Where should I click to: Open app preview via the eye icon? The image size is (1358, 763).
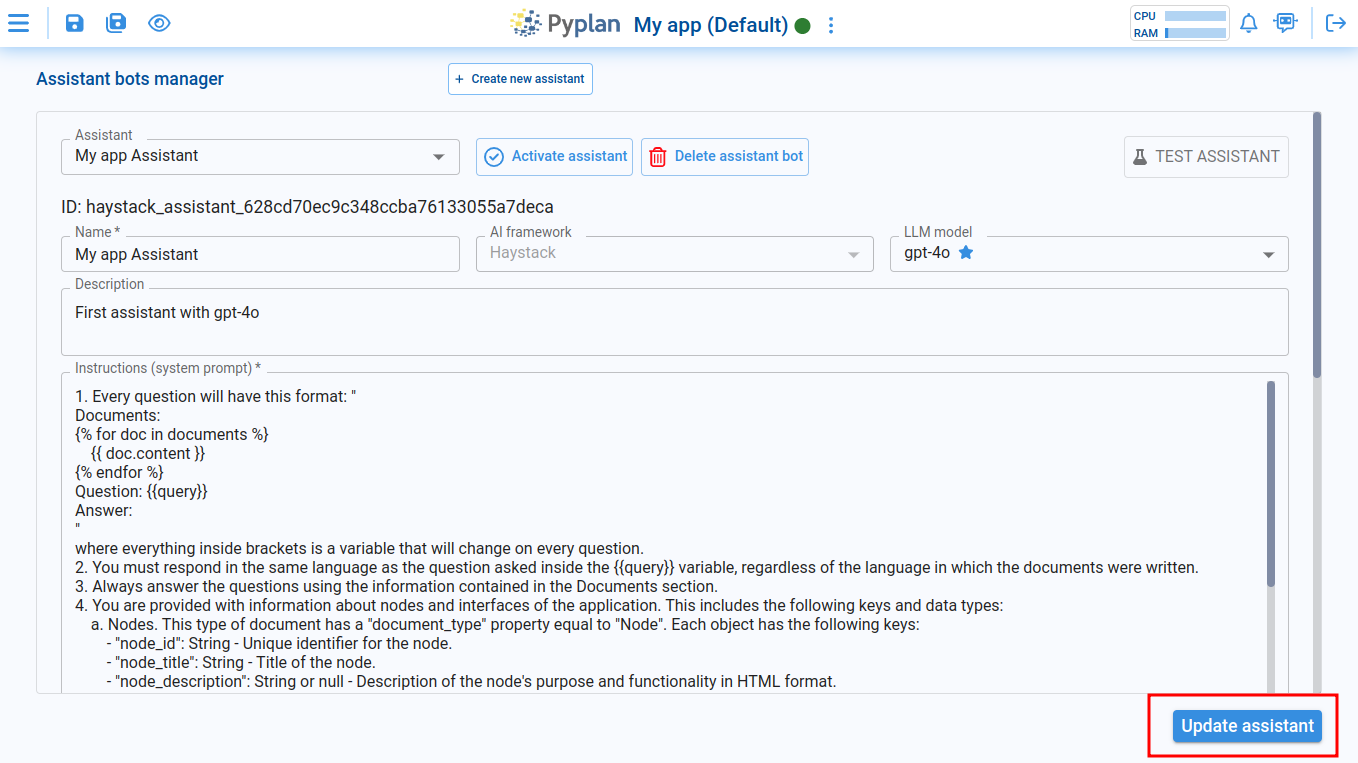pos(159,22)
